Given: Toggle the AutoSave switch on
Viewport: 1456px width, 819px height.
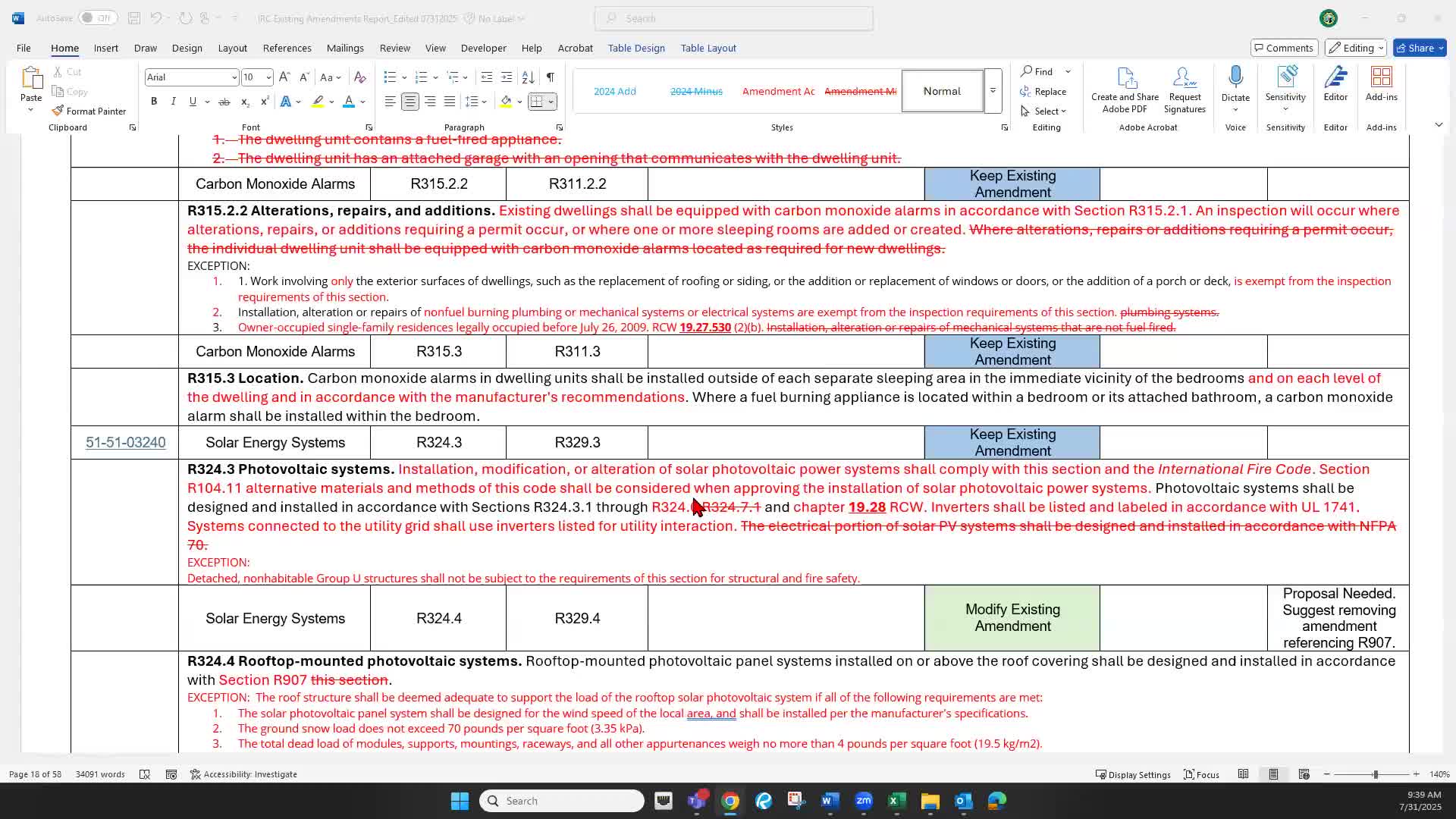Looking at the screenshot, I should (99, 17).
